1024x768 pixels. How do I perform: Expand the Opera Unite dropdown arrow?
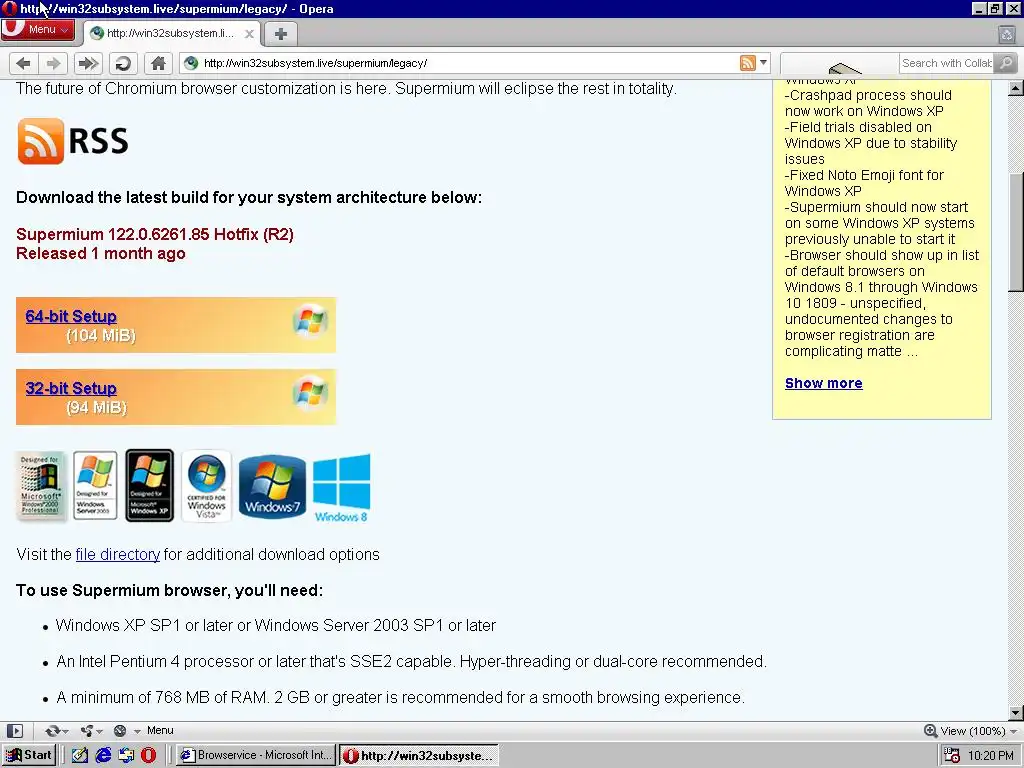(99, 731)
